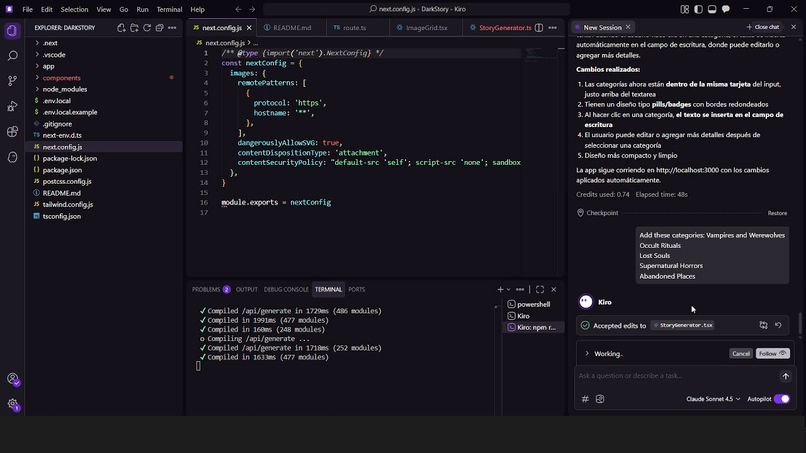Open the File menu
The width and height of the screenshot is (806, 453).
[27, 9]
